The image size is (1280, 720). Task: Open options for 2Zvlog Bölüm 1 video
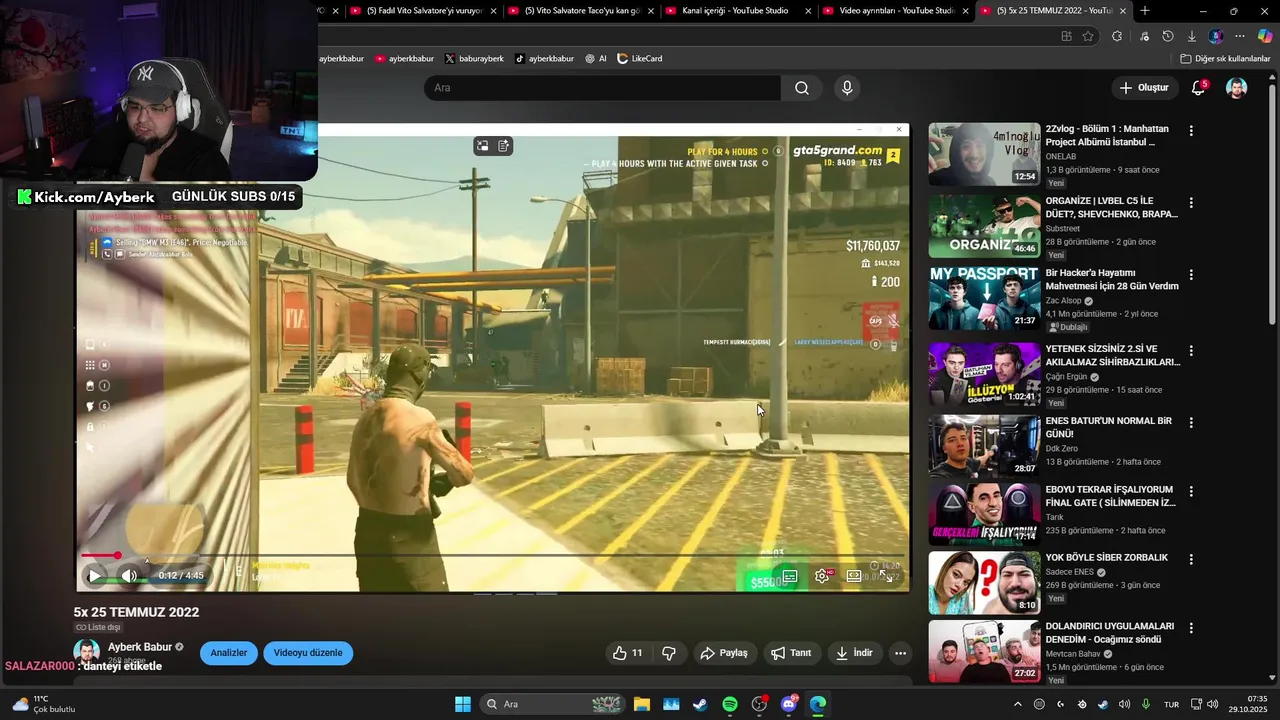pyautogui.click(x=1191, y=131)
